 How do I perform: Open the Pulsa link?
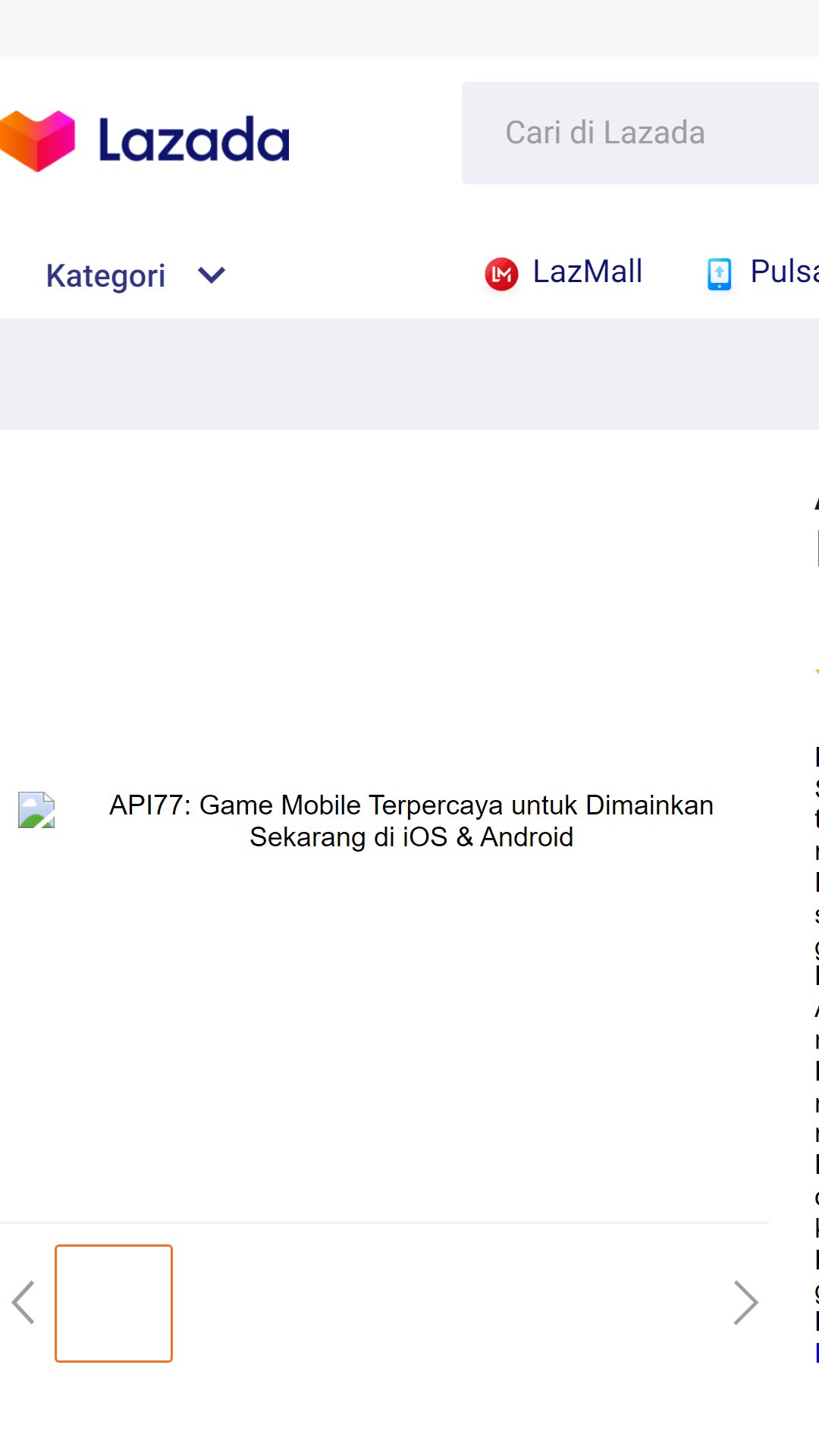pos(784,271)
